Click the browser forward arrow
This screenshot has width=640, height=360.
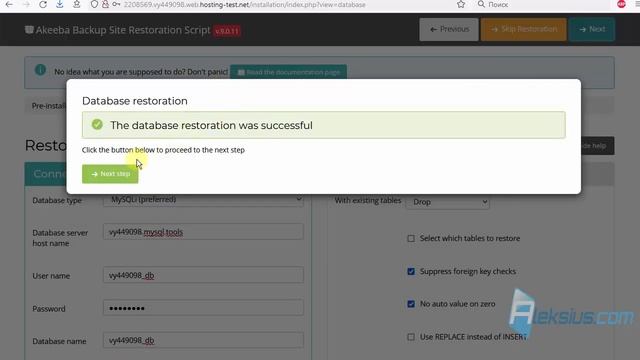click(26, 4)
